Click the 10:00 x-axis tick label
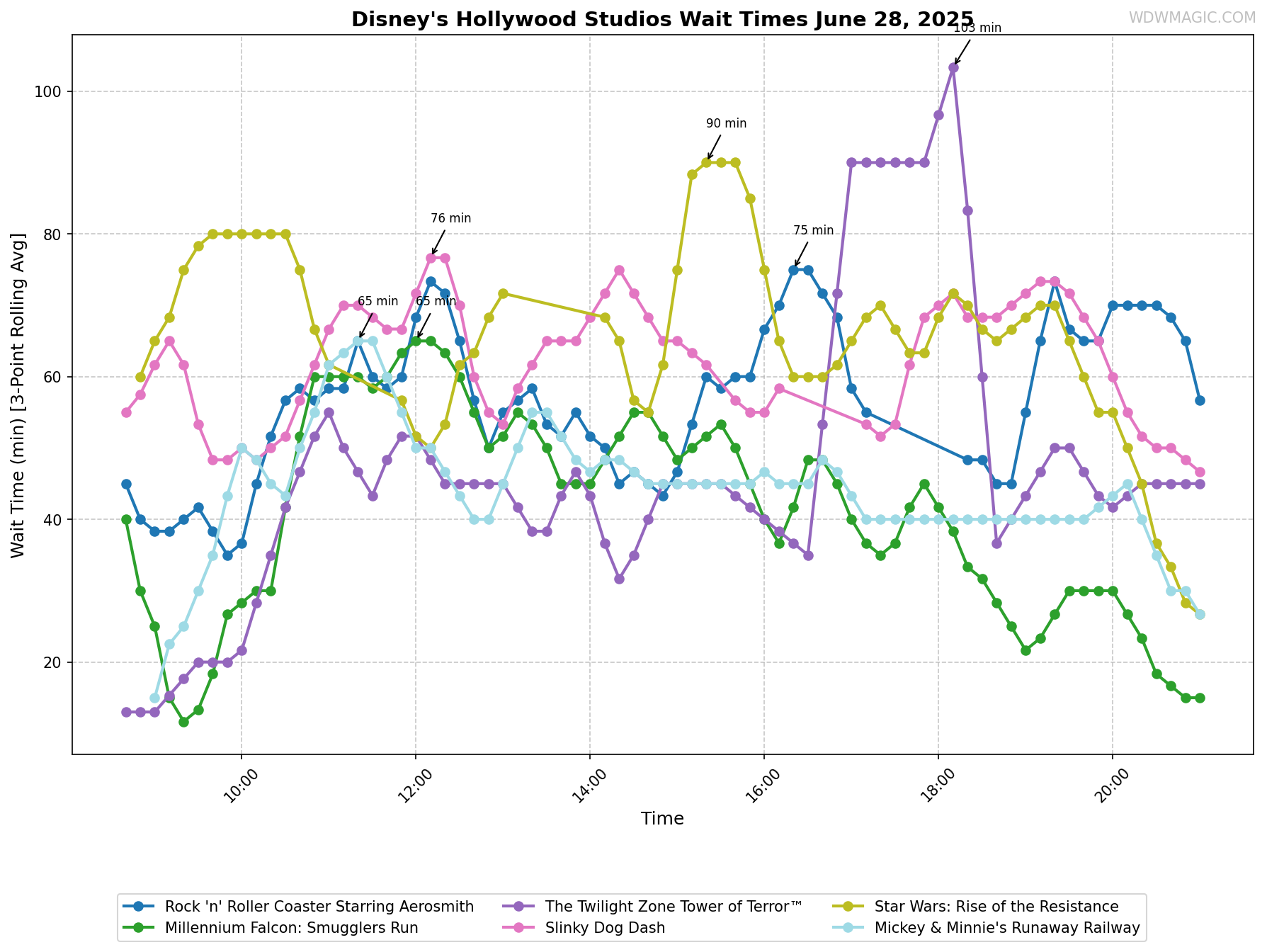This screenshot has height=952, width=1267. pyautogui.click(x=241, y=786)
